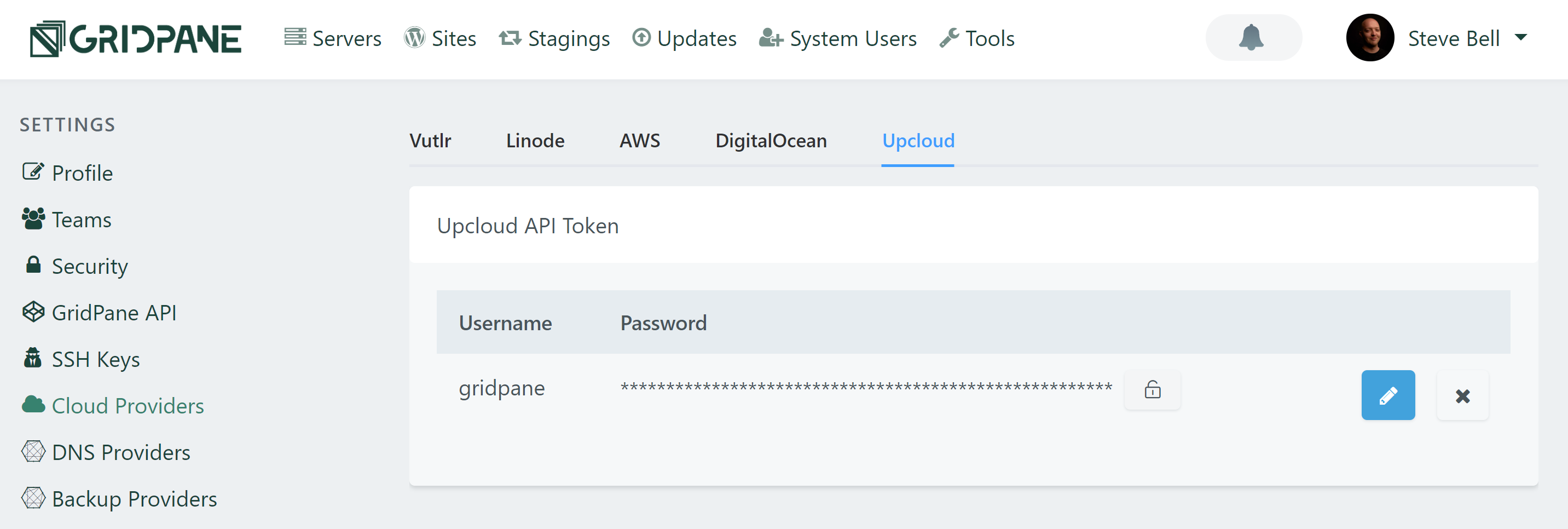Viewport: 1568px width, 529px height.
Task: Click the GridPane API codepen icon
Action: coord(33,312)
